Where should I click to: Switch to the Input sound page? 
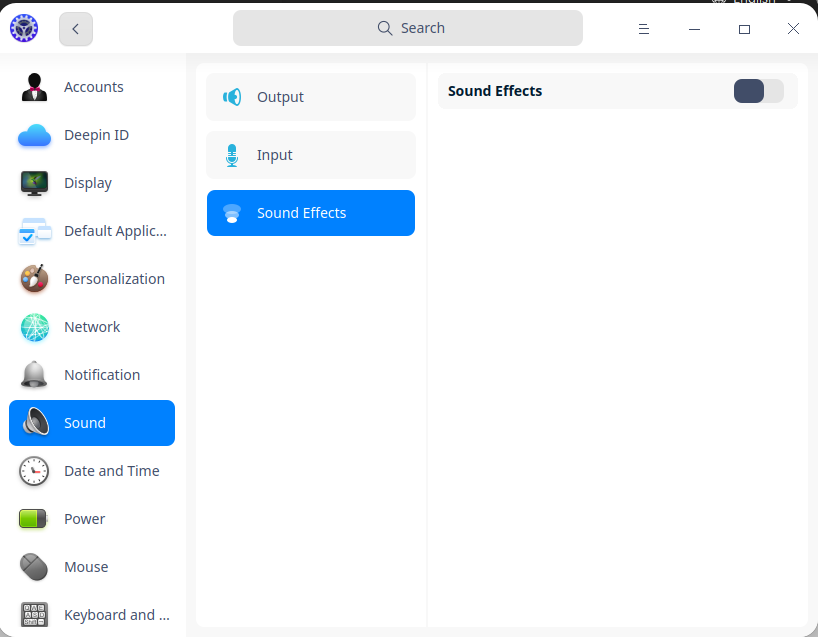click(311, 155)
